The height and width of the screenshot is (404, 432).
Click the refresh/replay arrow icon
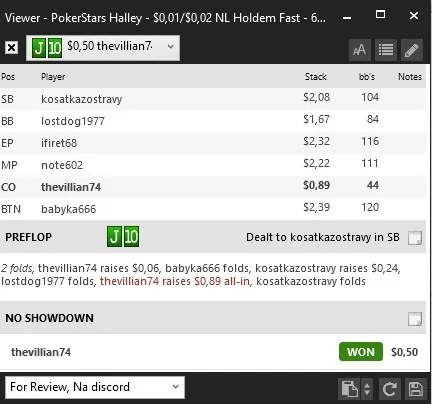coord(389,389)
